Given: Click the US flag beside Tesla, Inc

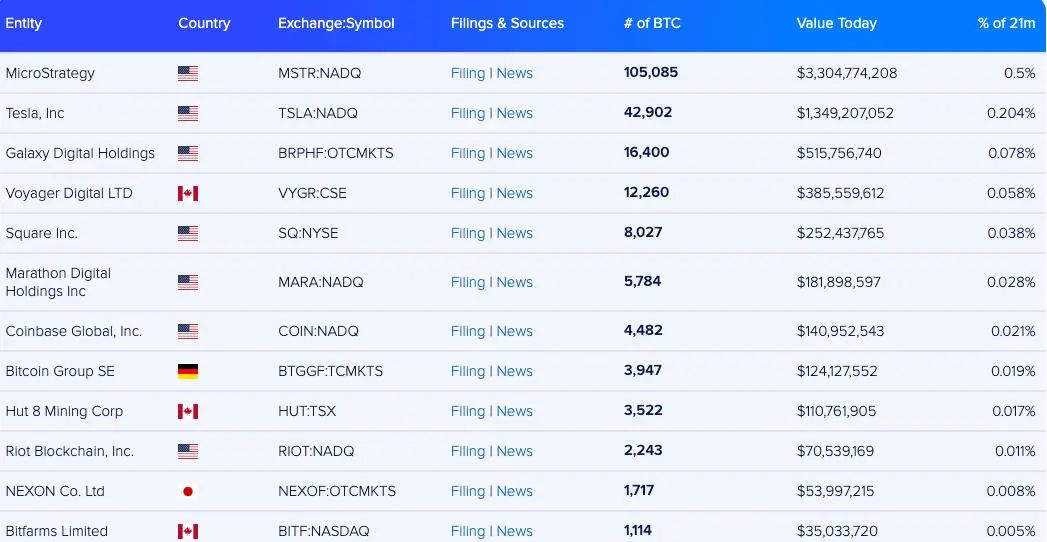Looking at the screenshot, I should point(188,113).
